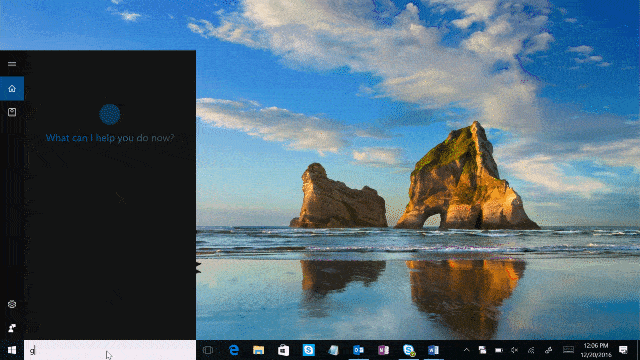
Task: Open OneNote from the taskbar
Action: (383, 350)
